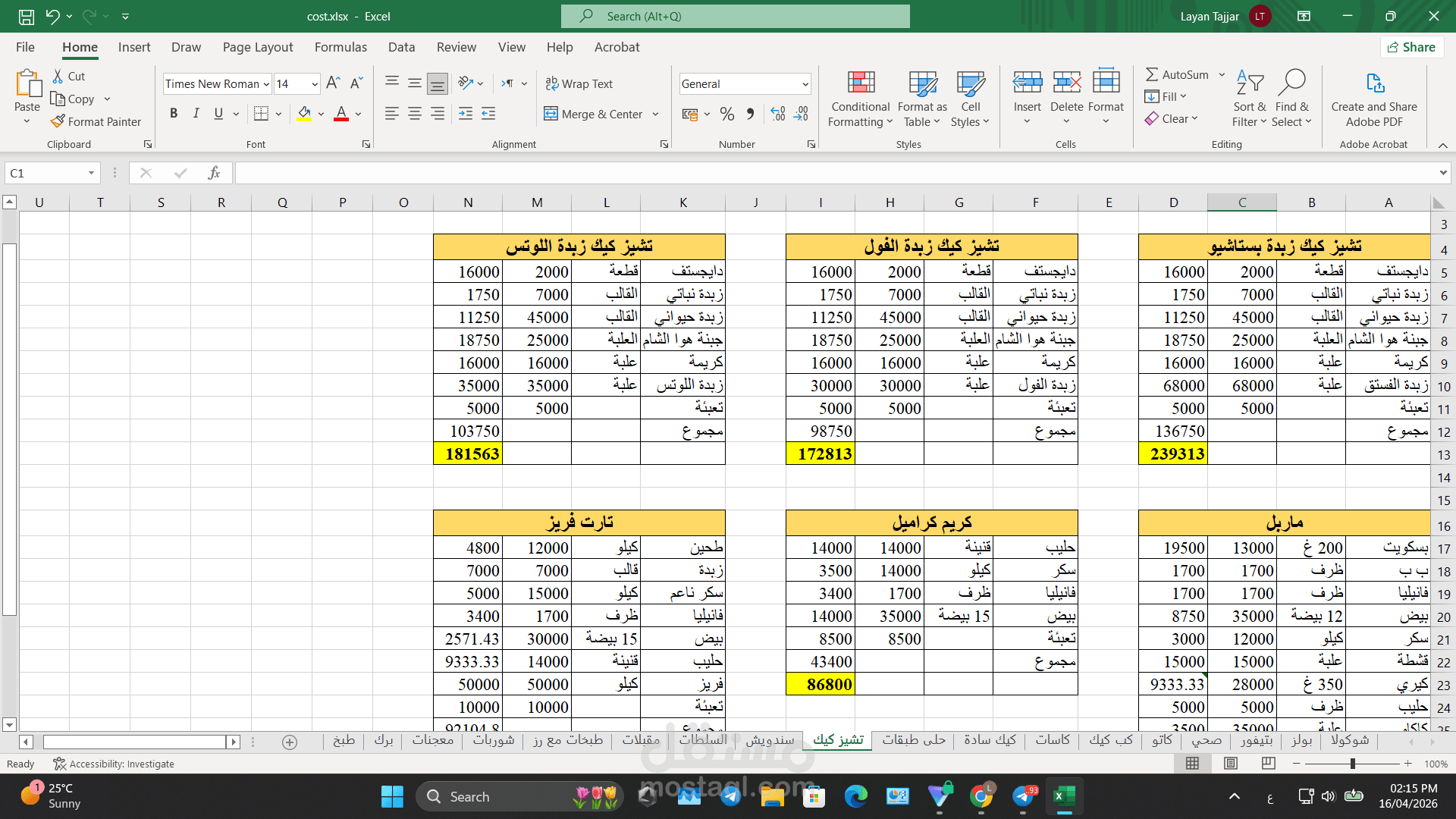The width and height of the screenshot is (1456, 819).
Task: Click Create and Share Adobe PDF
Action: click(x=1374, y=99)
